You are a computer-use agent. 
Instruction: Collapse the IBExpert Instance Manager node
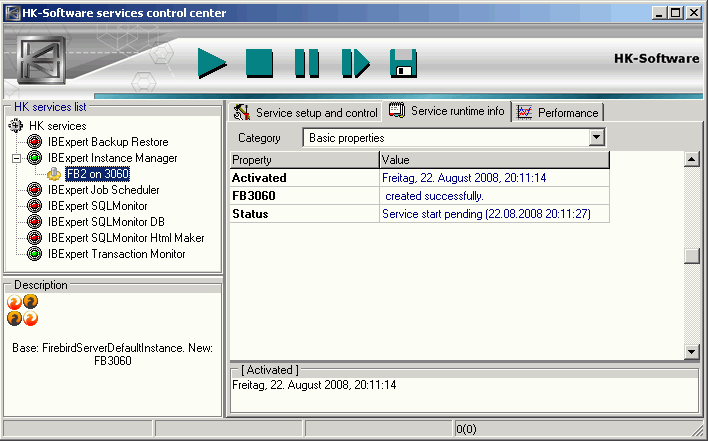click(17, 158)
